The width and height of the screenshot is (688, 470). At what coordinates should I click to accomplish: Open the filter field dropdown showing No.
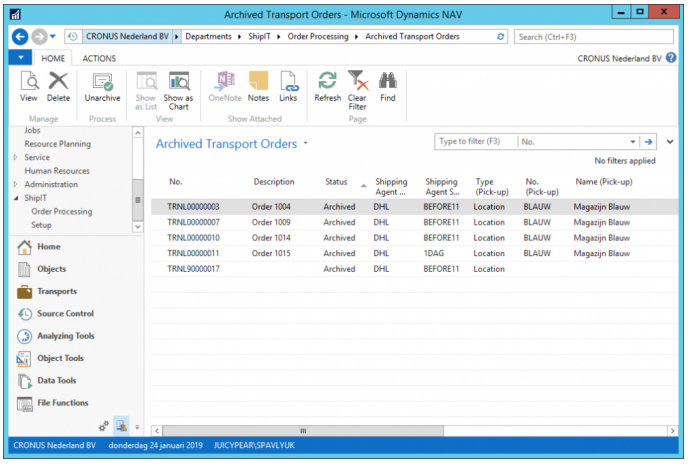633,142
